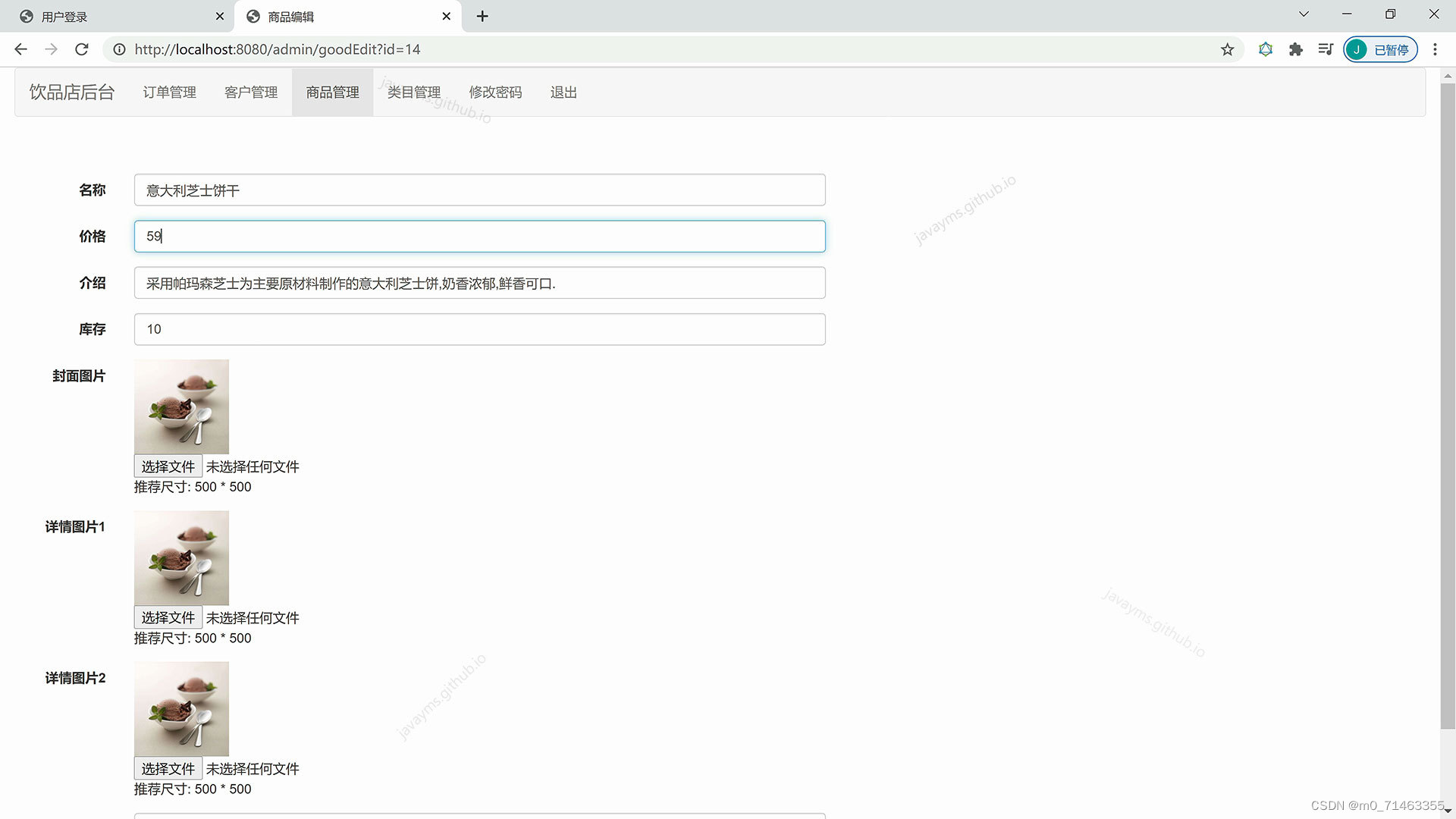Click the 库存 input field

[x=479, y=329]
